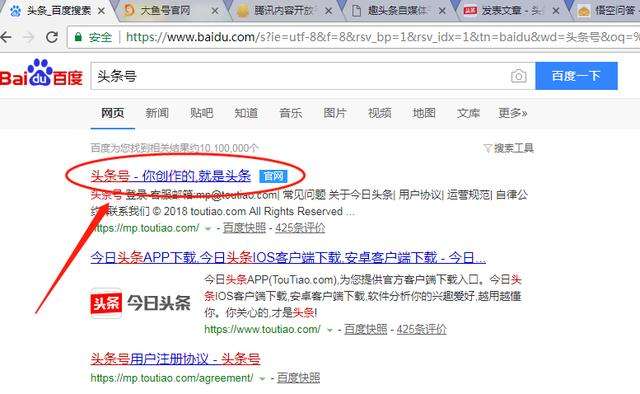The image size is (640, 394).
Task: Close the 大鱼号官网 tab
Action: (x=215, y=11)
